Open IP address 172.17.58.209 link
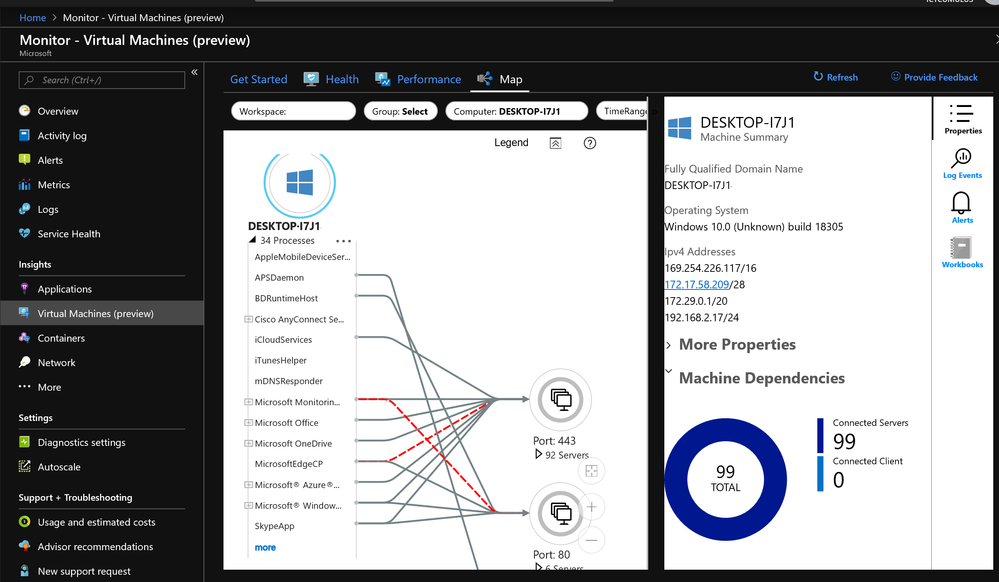Viewport: 999px width, 582px height. (696, 284)
